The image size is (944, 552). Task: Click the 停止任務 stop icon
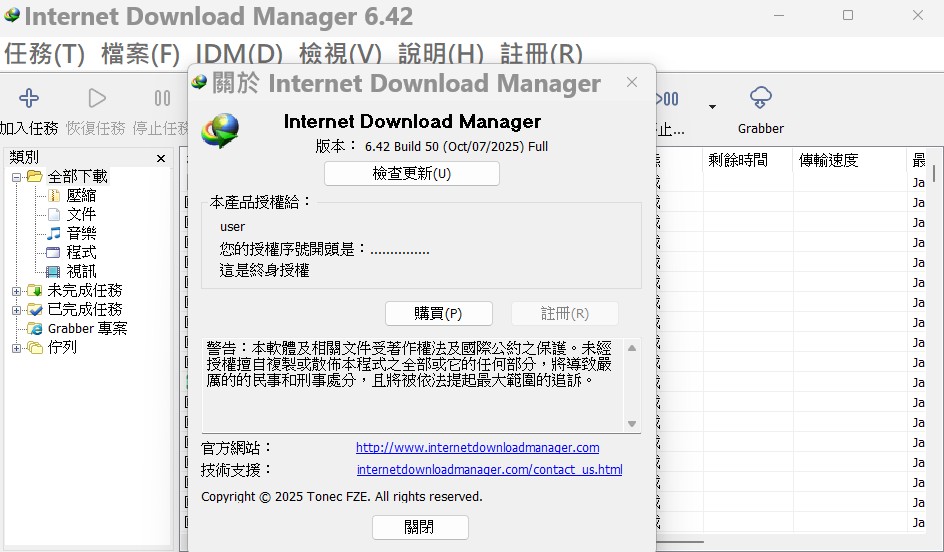[162, 98]
